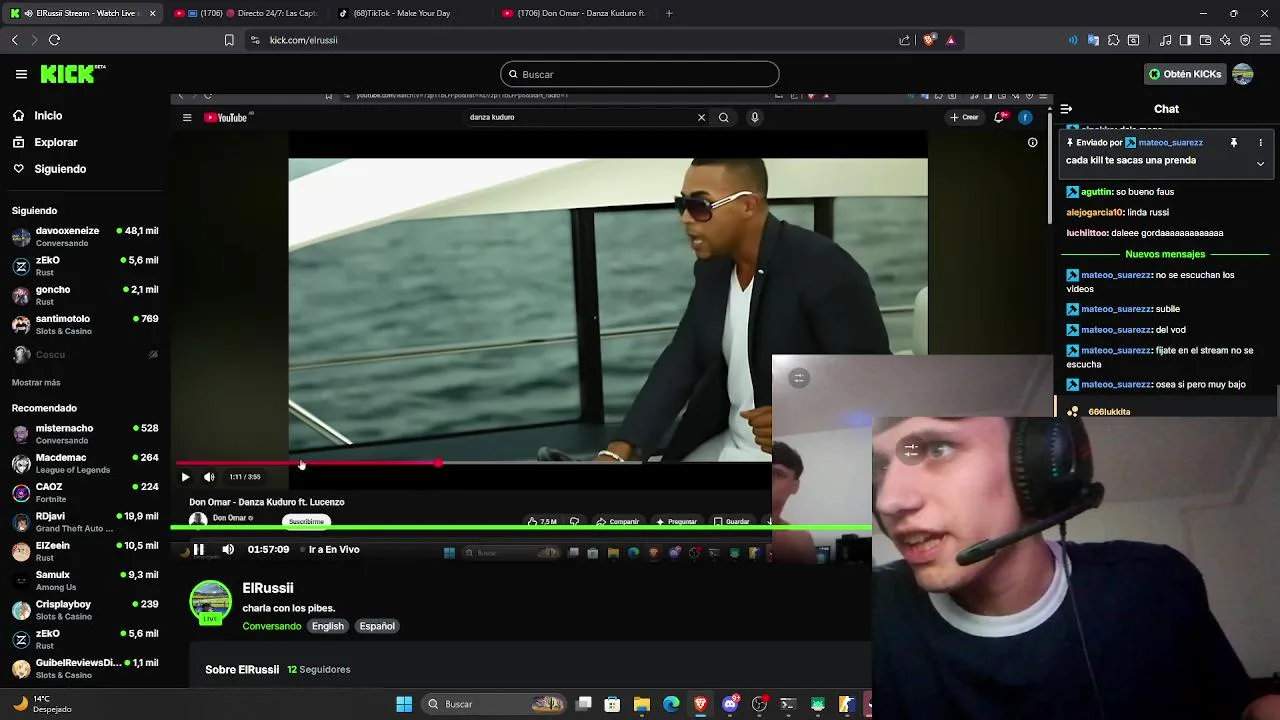Open the browser main menu
Image resolution: width=1280 pixels, height=720 pixels.
pos(1265,40)
